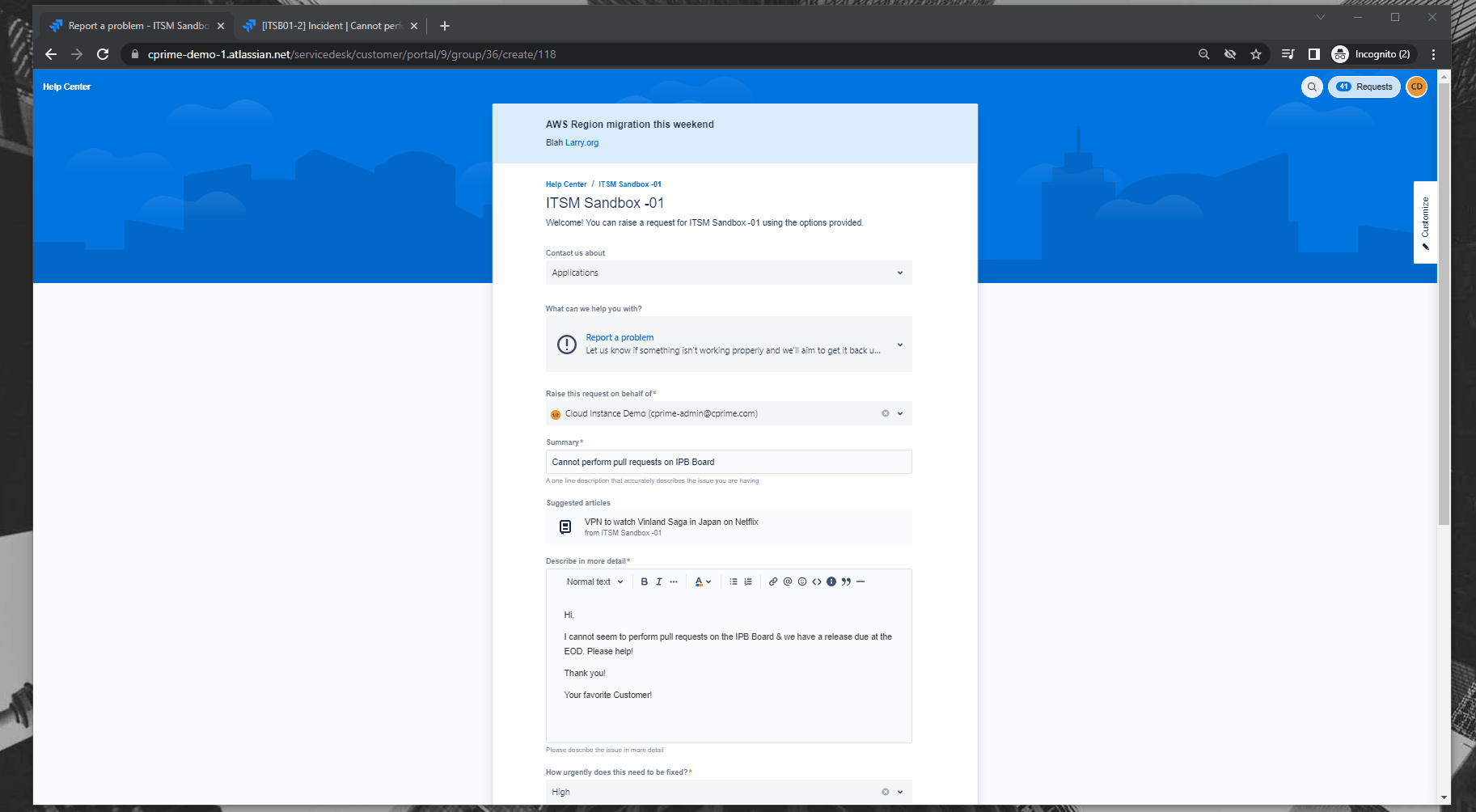The width and height of the screenshot is (1476, 812).
Task: Open a new browser tab
Action: click(445, 26)
